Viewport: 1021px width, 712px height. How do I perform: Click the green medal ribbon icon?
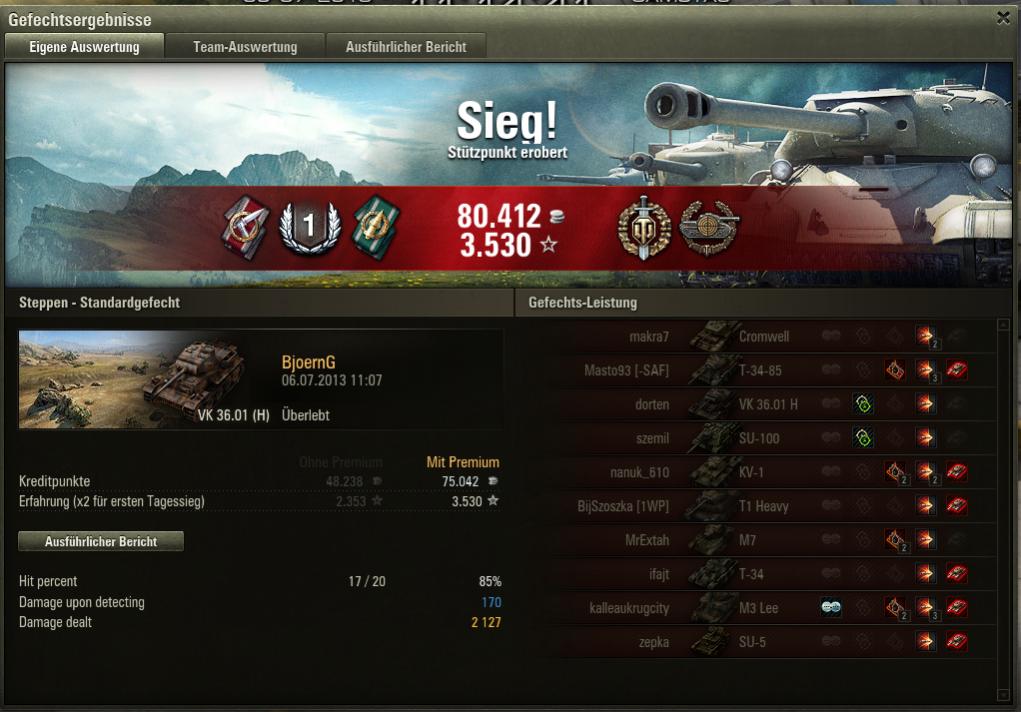click(x=376, y=227)
